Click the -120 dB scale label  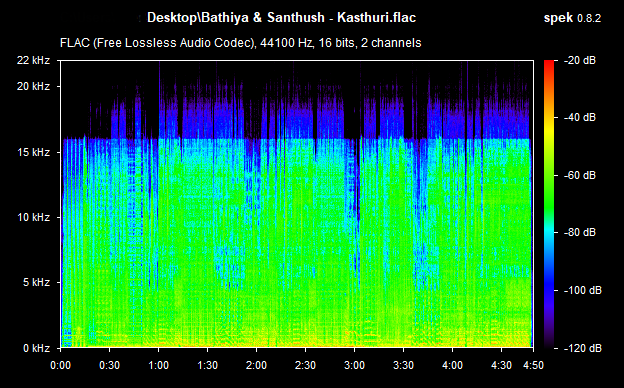coord(583,348)
